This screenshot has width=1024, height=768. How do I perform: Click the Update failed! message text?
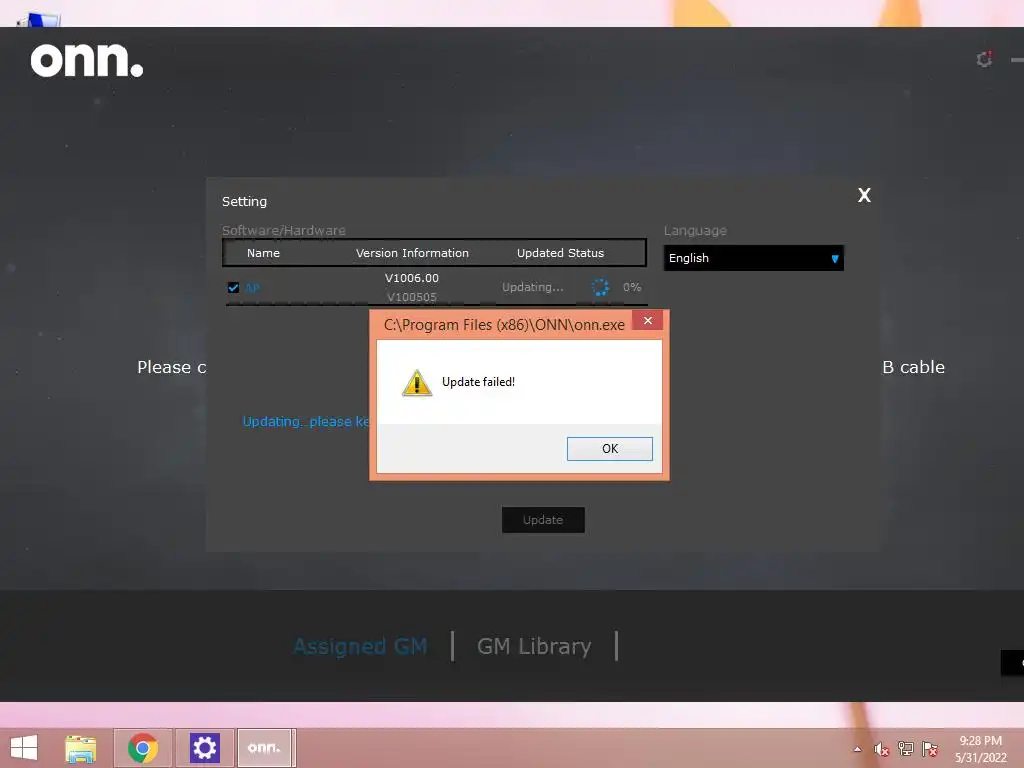pyautogui.click(x=478, y=382)
